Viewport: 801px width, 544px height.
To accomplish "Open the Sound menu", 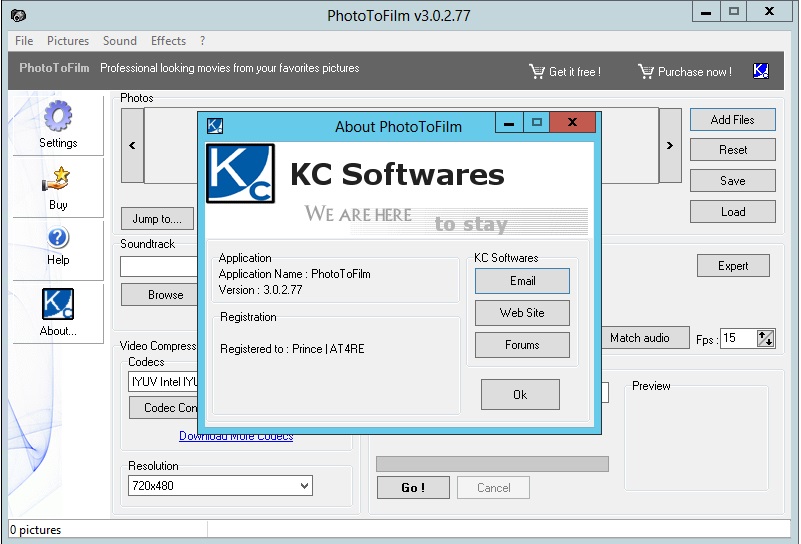I will pos(120,41).
